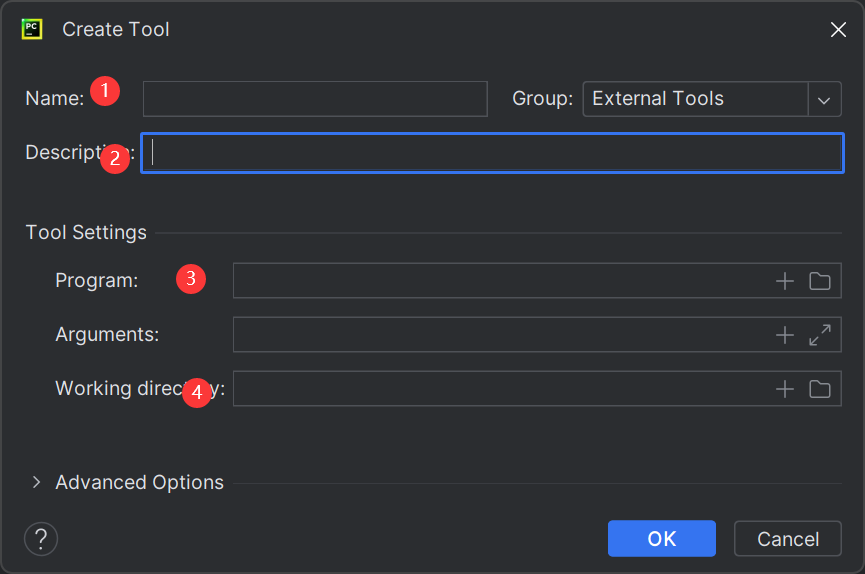
Task: Open the Group dropdown arrow
Action: 824,99
